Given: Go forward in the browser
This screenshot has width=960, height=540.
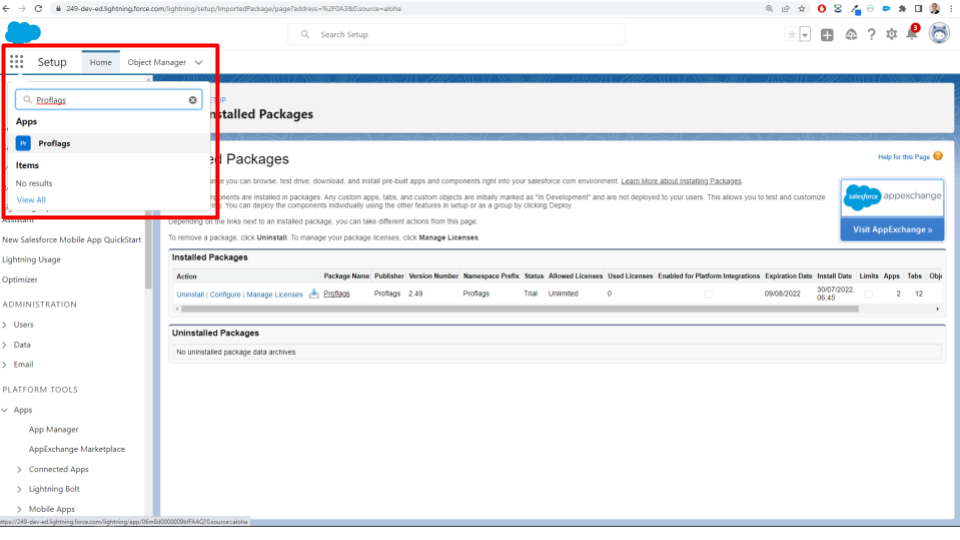Looking at the screenshot, I should click(22, 9).
